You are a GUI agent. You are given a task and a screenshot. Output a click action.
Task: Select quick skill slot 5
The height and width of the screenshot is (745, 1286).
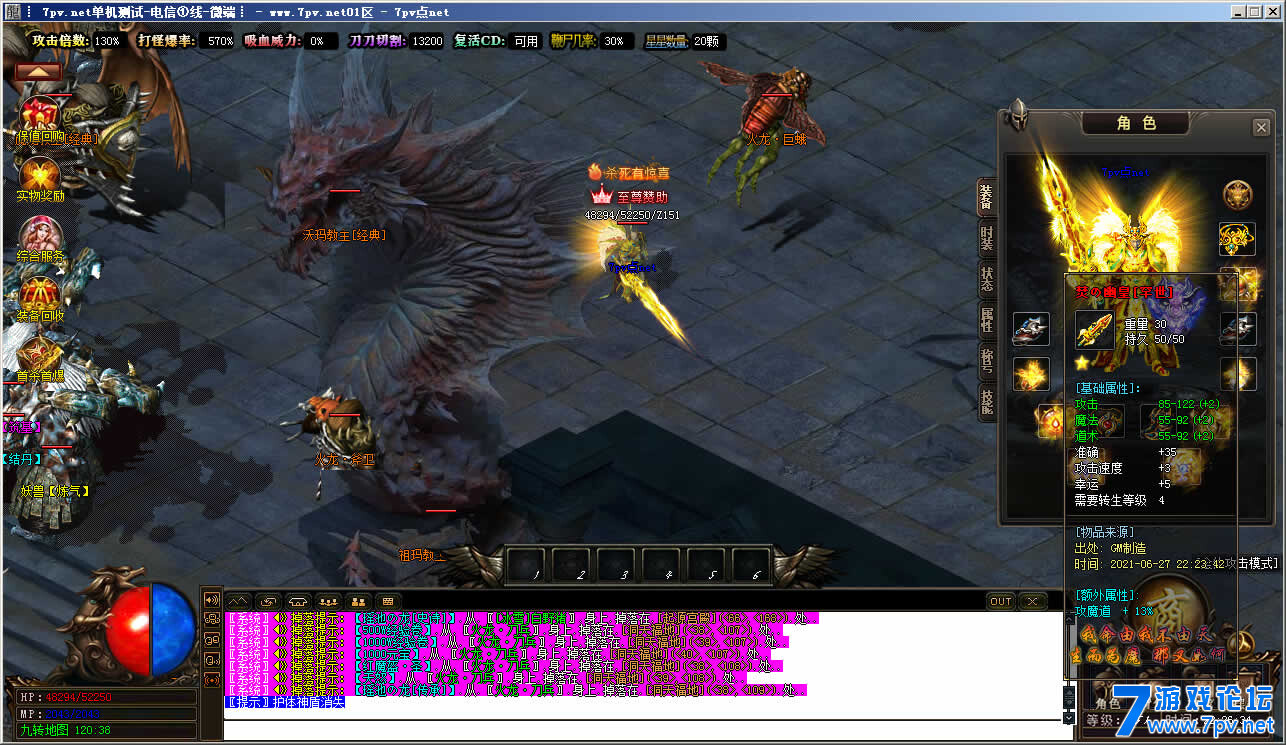pyautogui.click(x=706, y=564)
